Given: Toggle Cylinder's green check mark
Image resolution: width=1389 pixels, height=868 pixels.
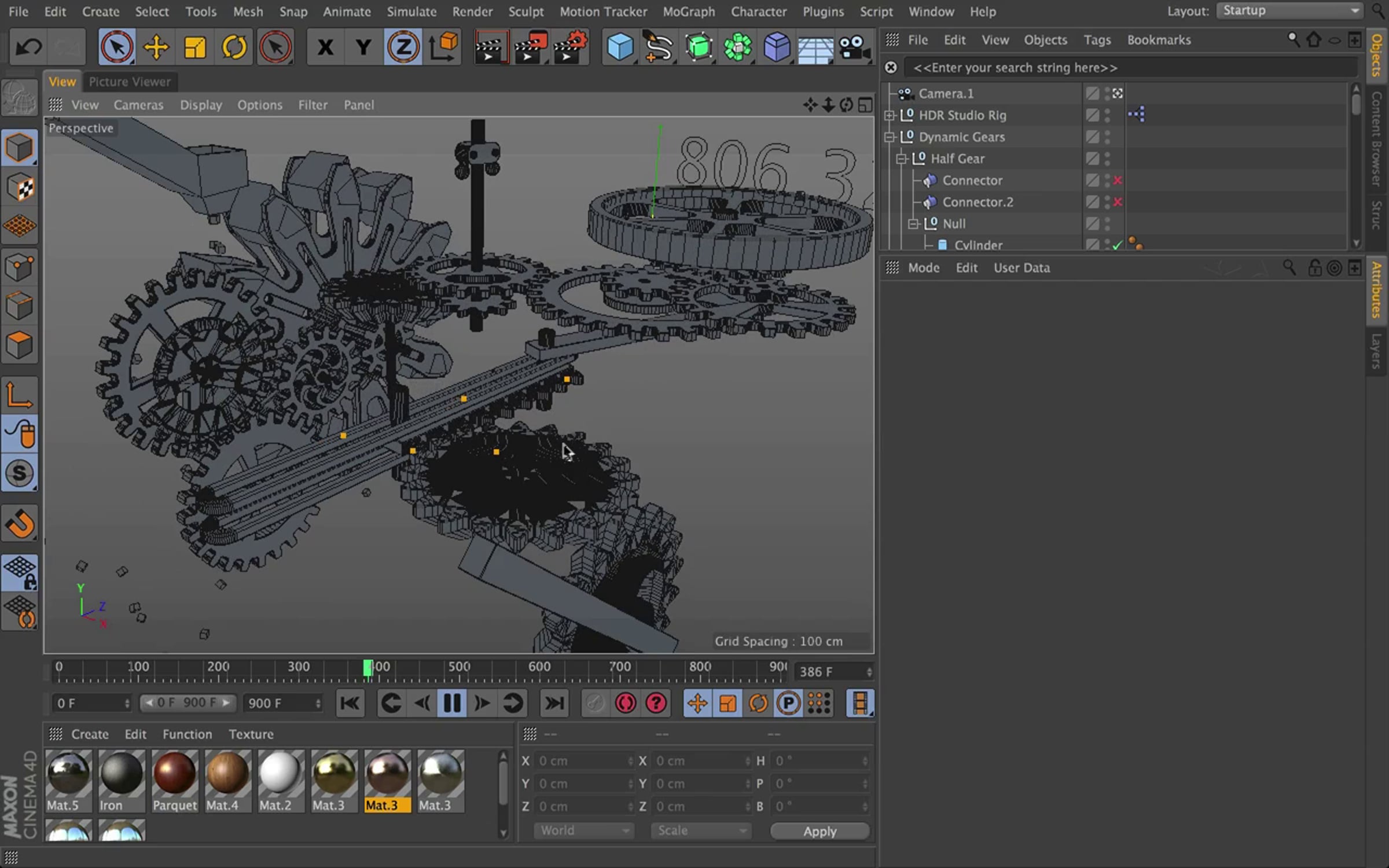Looking at the screenshot, I should pyautogui.click(x=1117, y=245).
